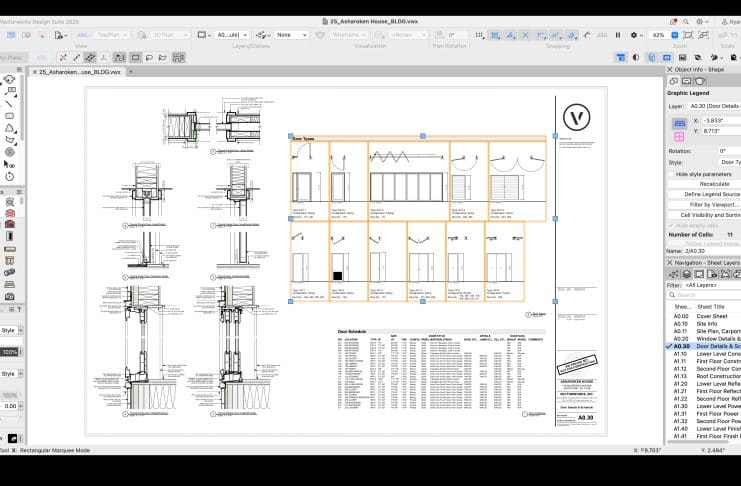
Task: Toggle the Hide empty cells checkbox
Action: [671, 225]
